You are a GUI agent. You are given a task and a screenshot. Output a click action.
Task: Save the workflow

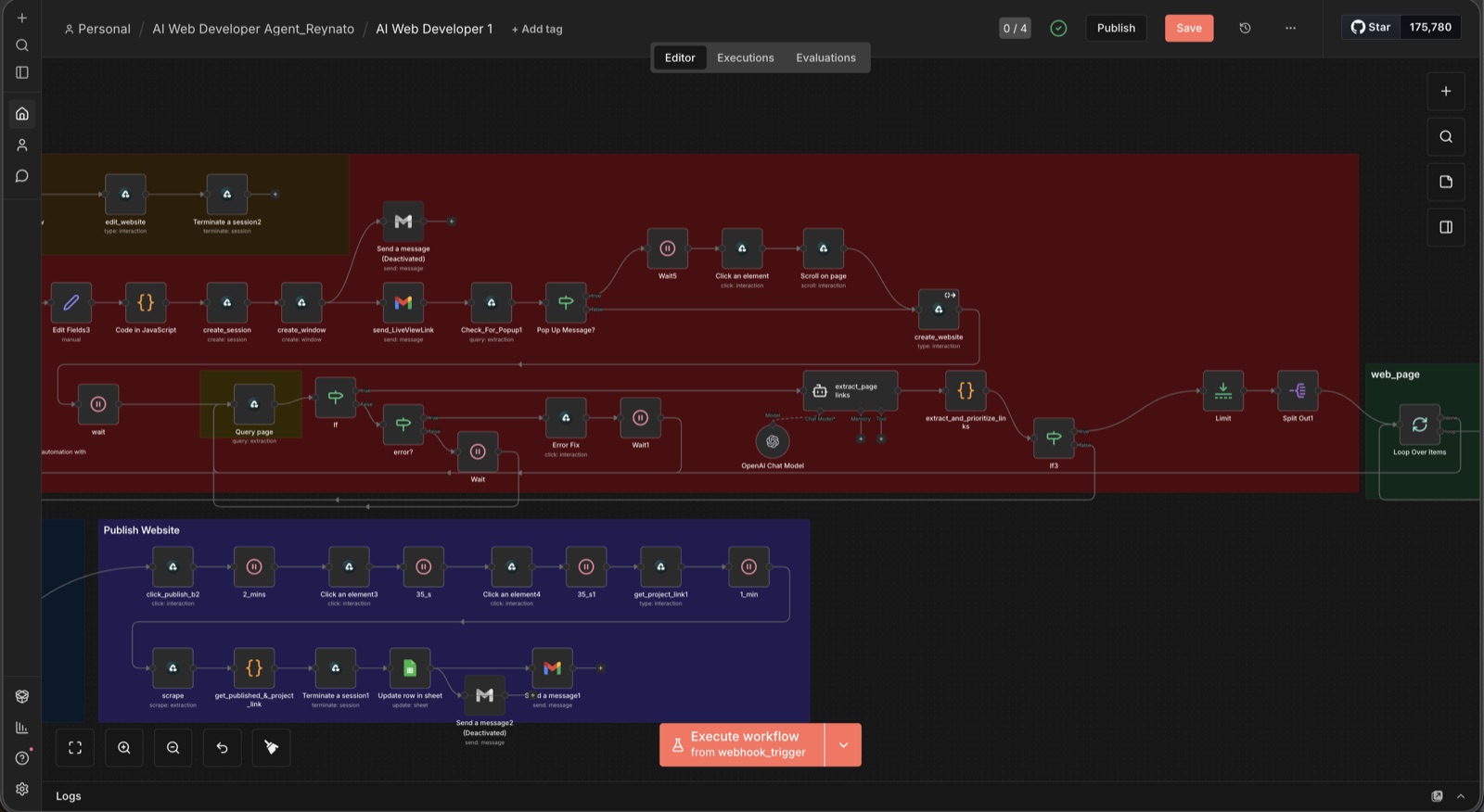[1189, 28]
